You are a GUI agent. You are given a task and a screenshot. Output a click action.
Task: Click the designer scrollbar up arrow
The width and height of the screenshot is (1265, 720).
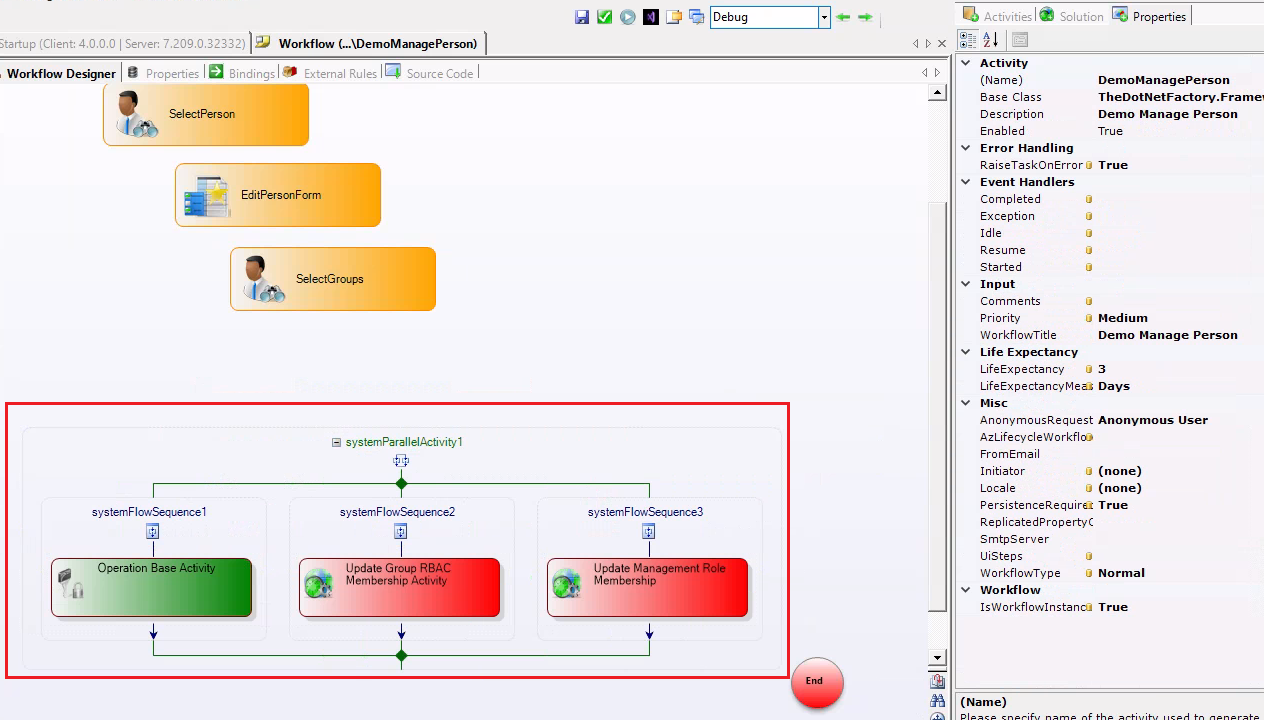tap(937, 93)
